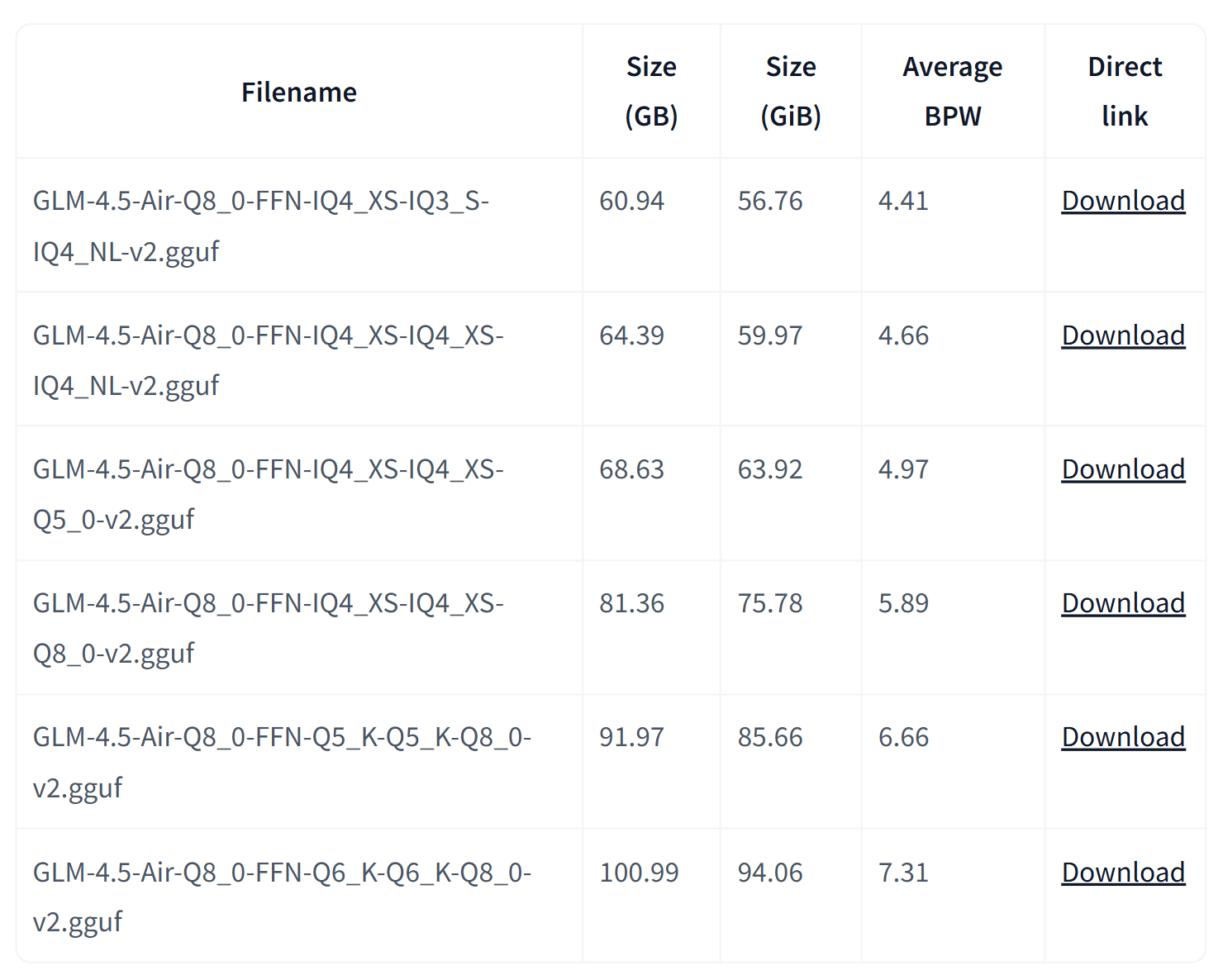Screen dimensions: 1223x980
Task: Select the 94.06 GiB size value
Action: pyautogui.click(x=770, y=873)
